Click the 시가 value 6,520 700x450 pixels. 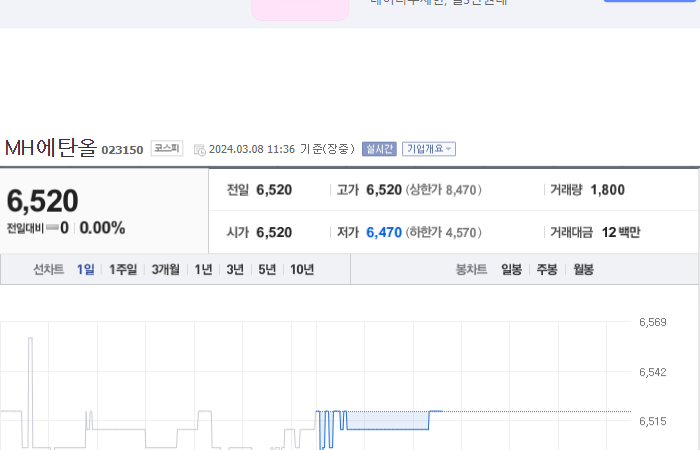(x=274, y=232)
